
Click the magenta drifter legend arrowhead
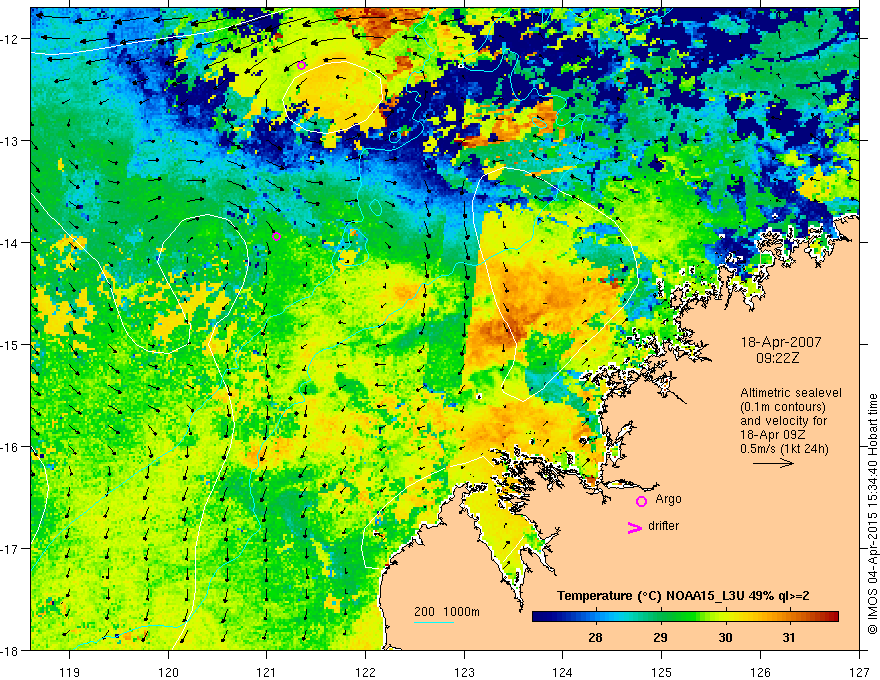[x=634, y=527]
